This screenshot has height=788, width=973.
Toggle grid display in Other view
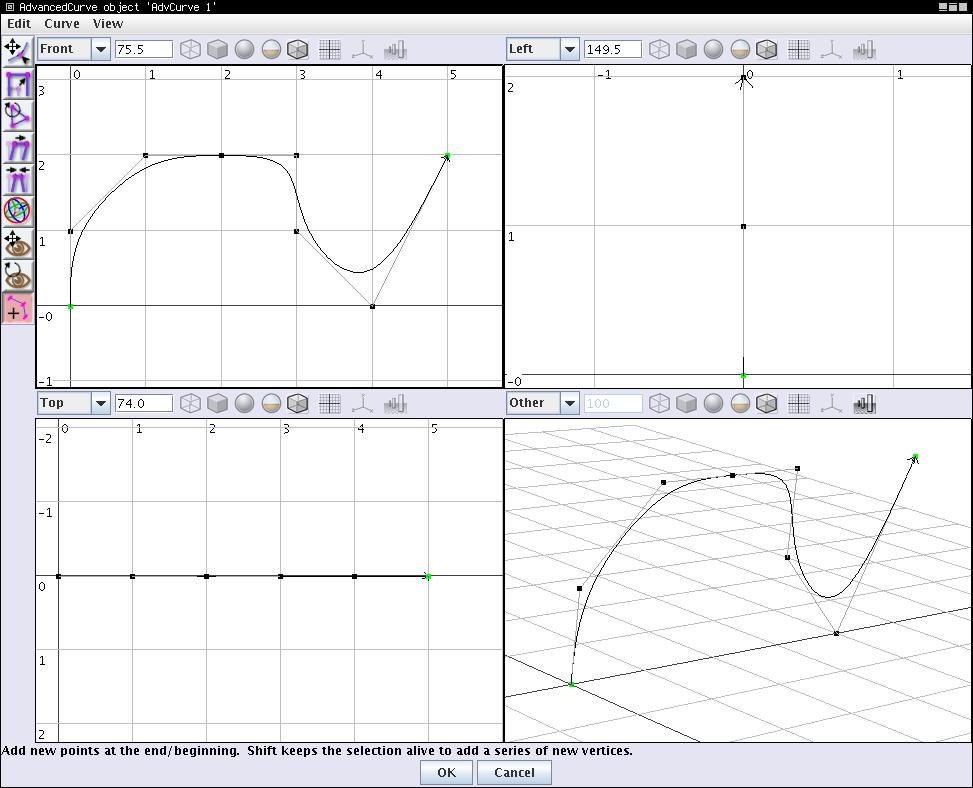coord(799,404)
